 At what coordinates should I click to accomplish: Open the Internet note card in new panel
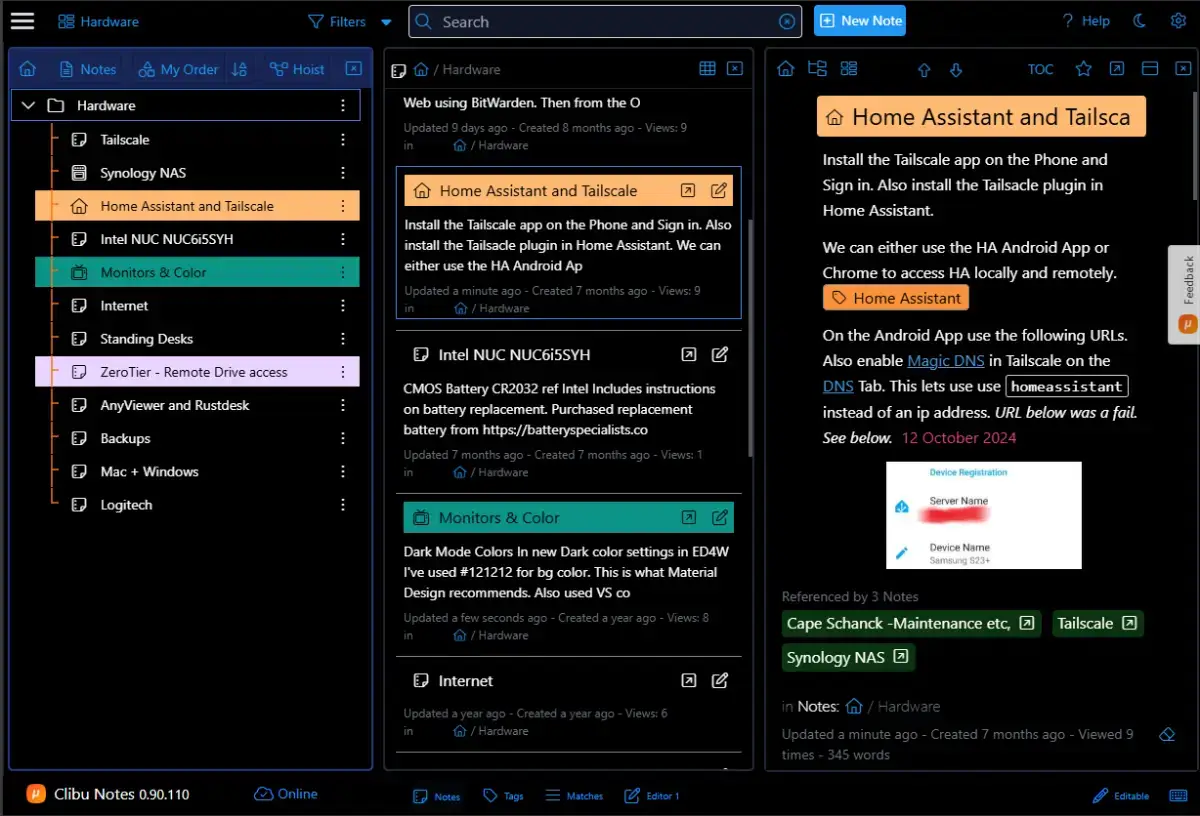point(688,680)
